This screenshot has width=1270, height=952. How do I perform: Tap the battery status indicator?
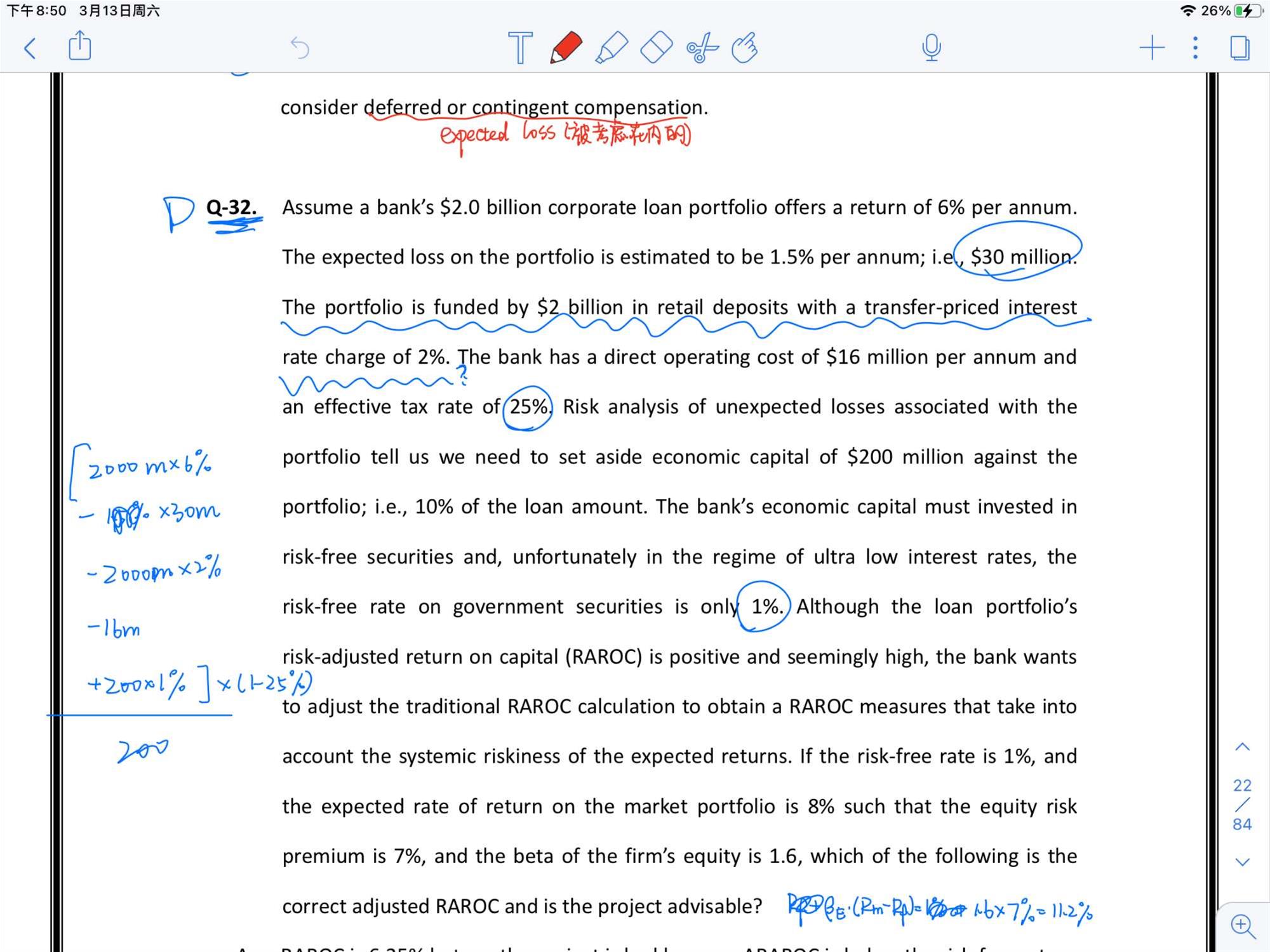(1247, 11)
